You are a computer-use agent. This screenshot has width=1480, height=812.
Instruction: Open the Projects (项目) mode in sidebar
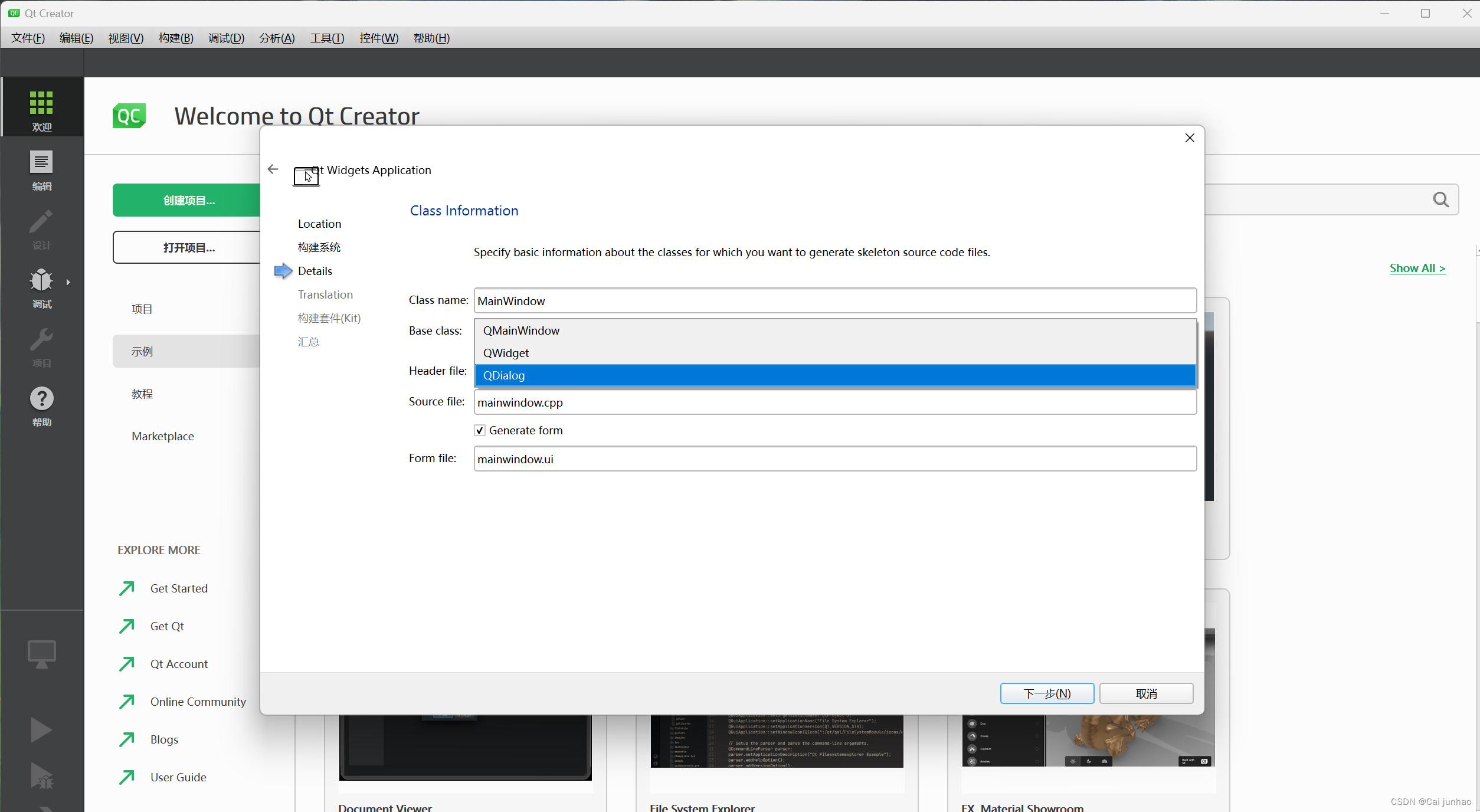[x=41, y=347]
